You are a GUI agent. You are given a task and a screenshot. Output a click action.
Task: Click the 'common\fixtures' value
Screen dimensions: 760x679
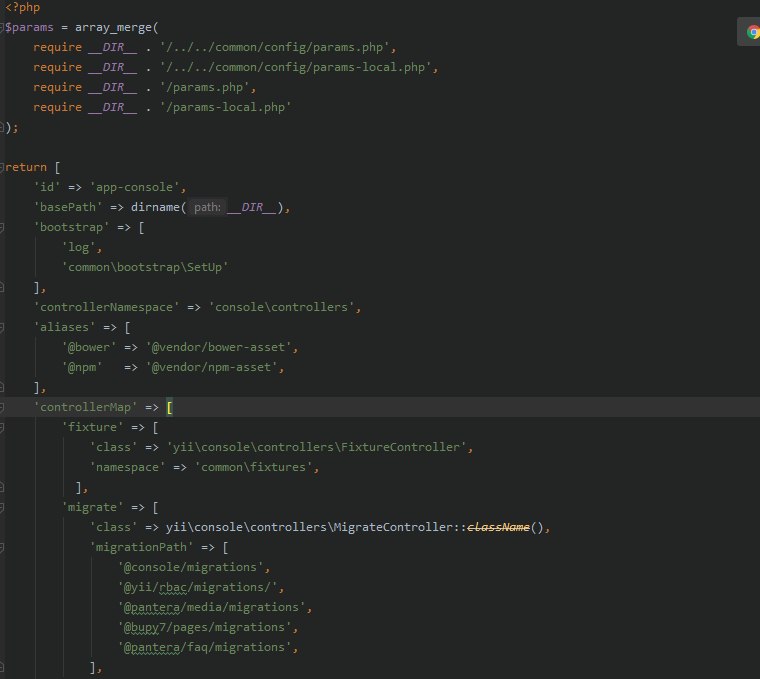[253, 467]
